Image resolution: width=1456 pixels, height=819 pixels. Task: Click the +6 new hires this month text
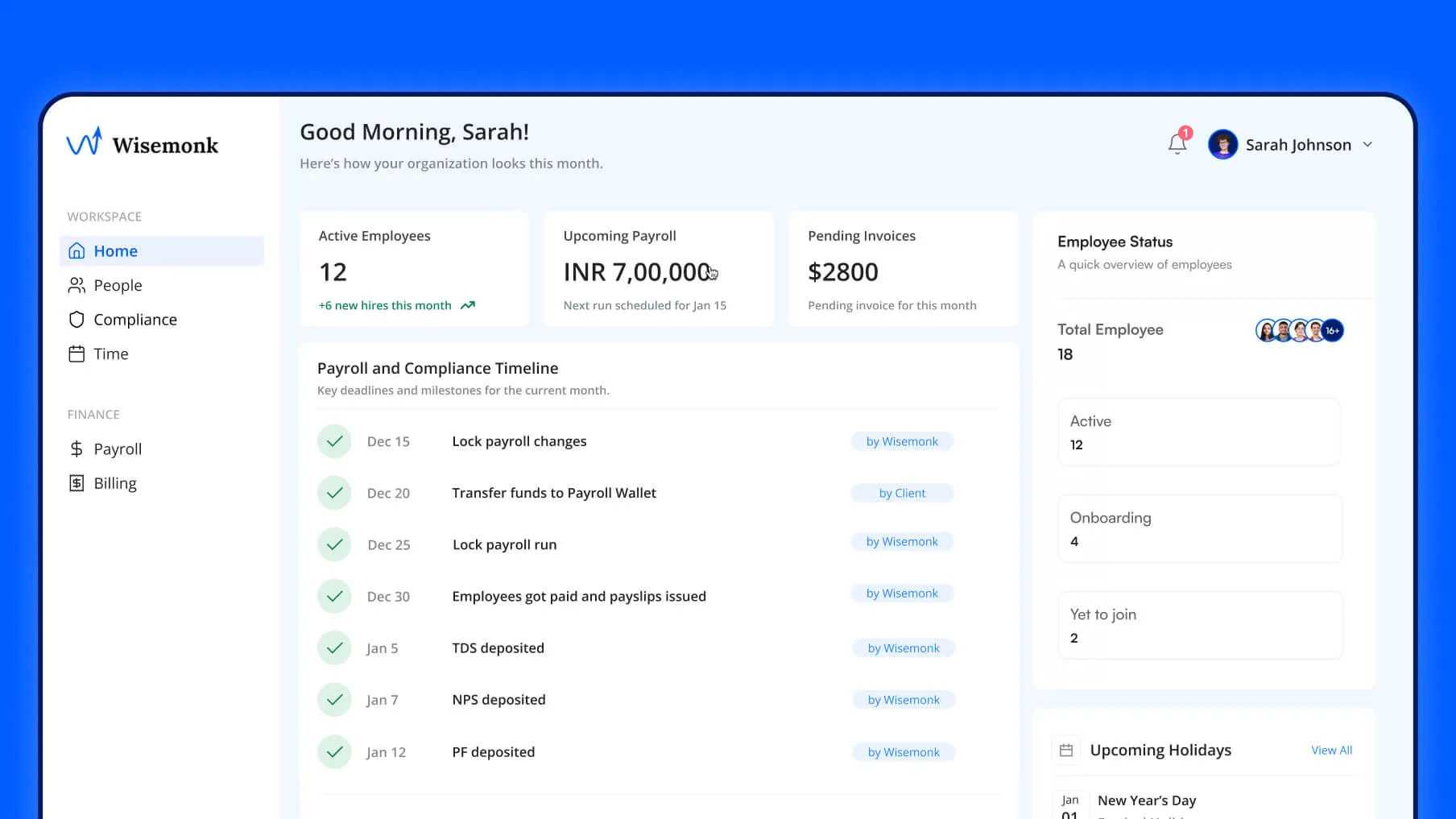point(385,305)
